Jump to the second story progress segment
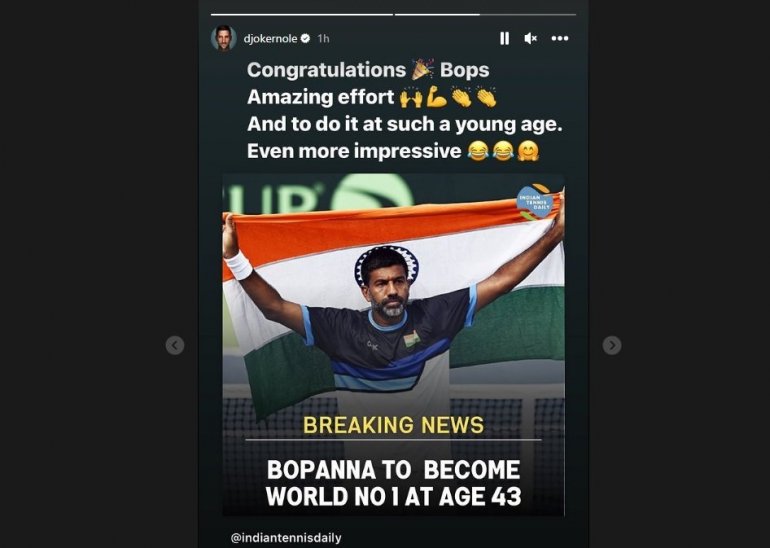This screenshot has height=548, width=770. coord(485,15)
